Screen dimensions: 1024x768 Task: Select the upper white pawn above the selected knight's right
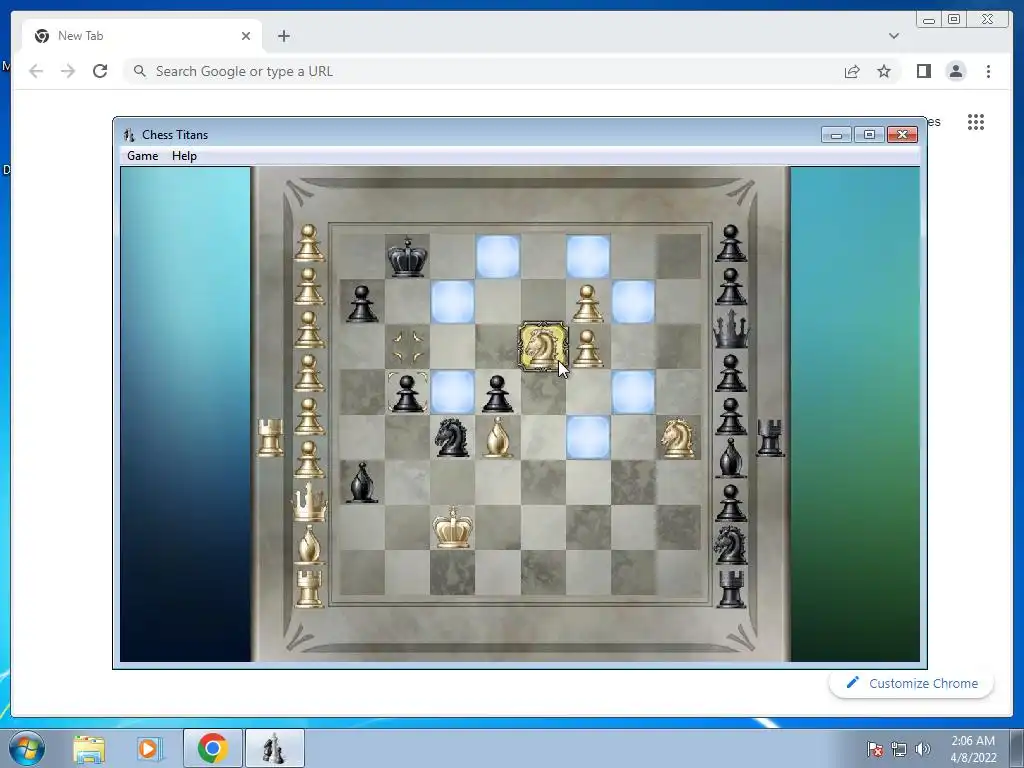588,304
